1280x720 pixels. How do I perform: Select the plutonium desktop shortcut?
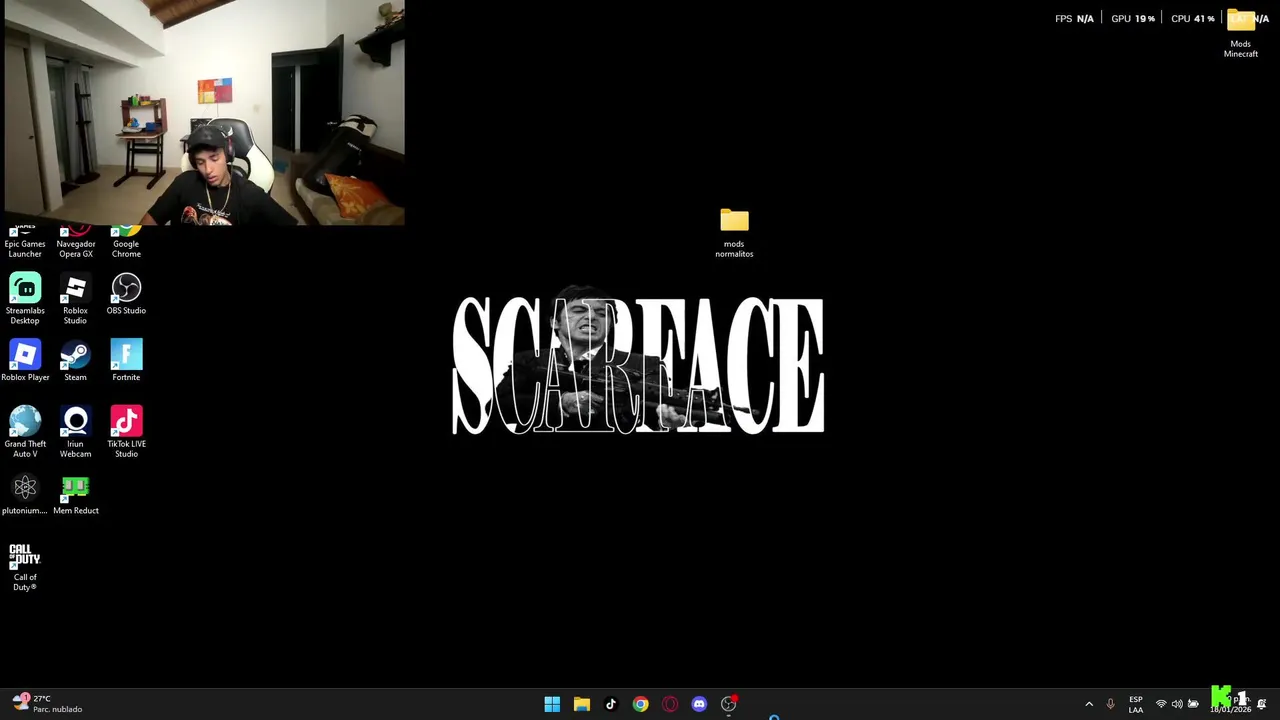(x=25, y=494)
